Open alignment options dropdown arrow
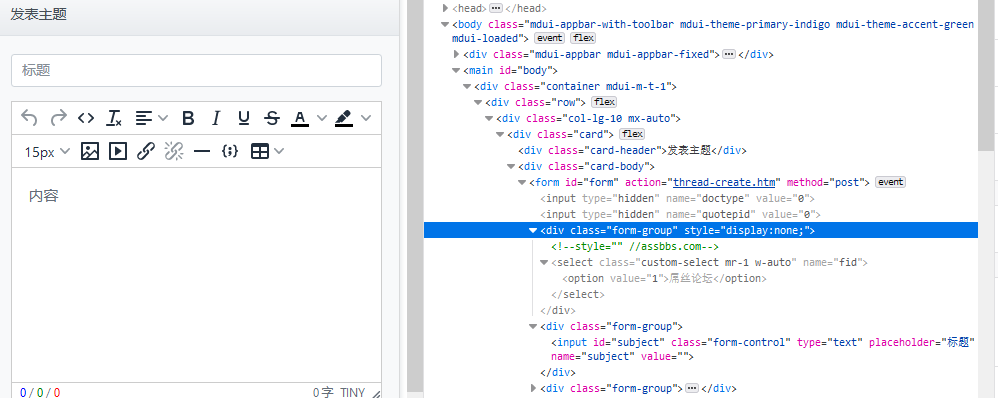The height and width of the screenshot is (398, 998). tap(162, 118)
